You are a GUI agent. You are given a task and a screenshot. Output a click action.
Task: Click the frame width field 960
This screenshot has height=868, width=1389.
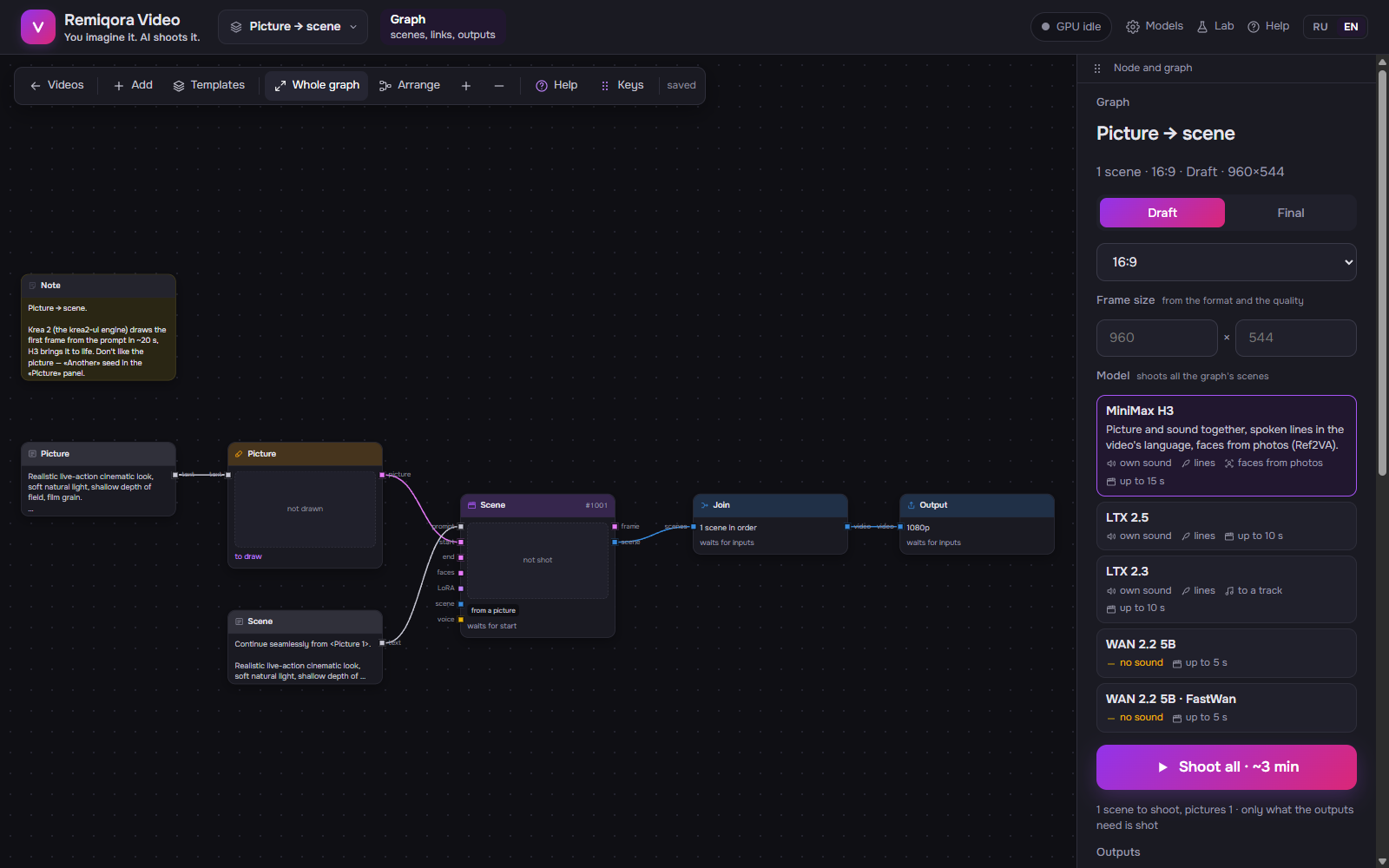[1157, 338]
